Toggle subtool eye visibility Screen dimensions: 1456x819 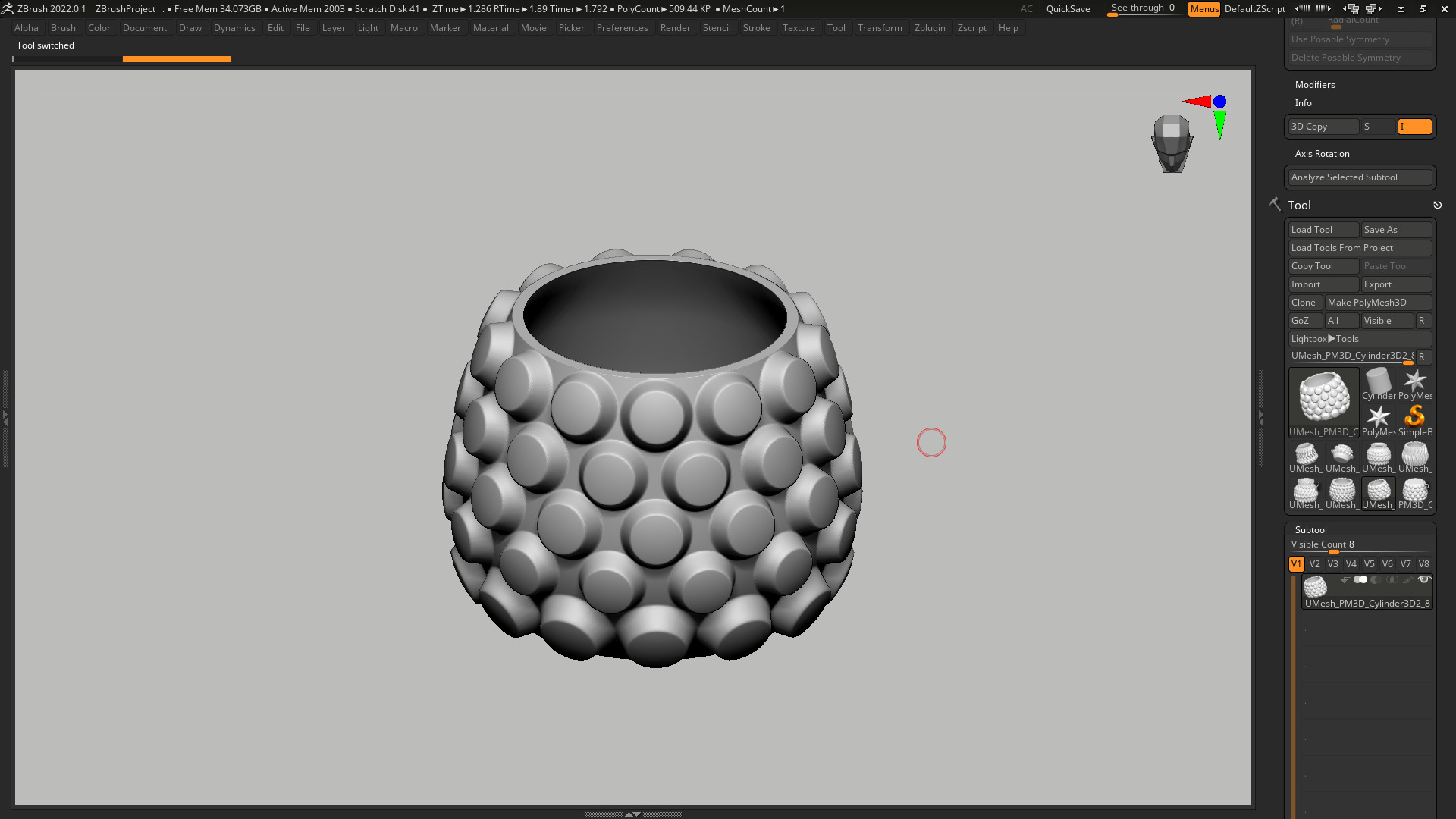click(x=1424, y=579)
